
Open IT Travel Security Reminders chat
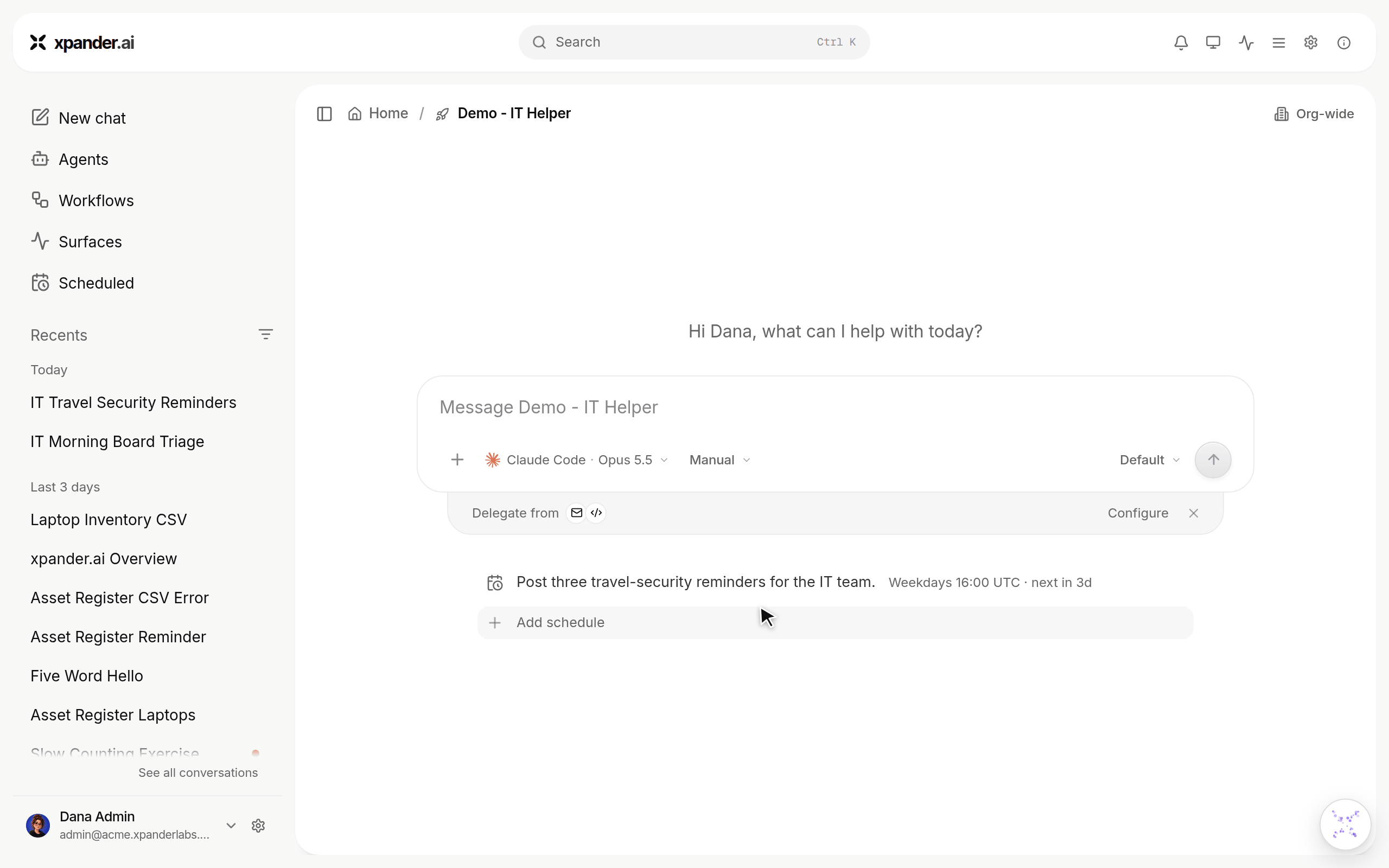[133, 403]
